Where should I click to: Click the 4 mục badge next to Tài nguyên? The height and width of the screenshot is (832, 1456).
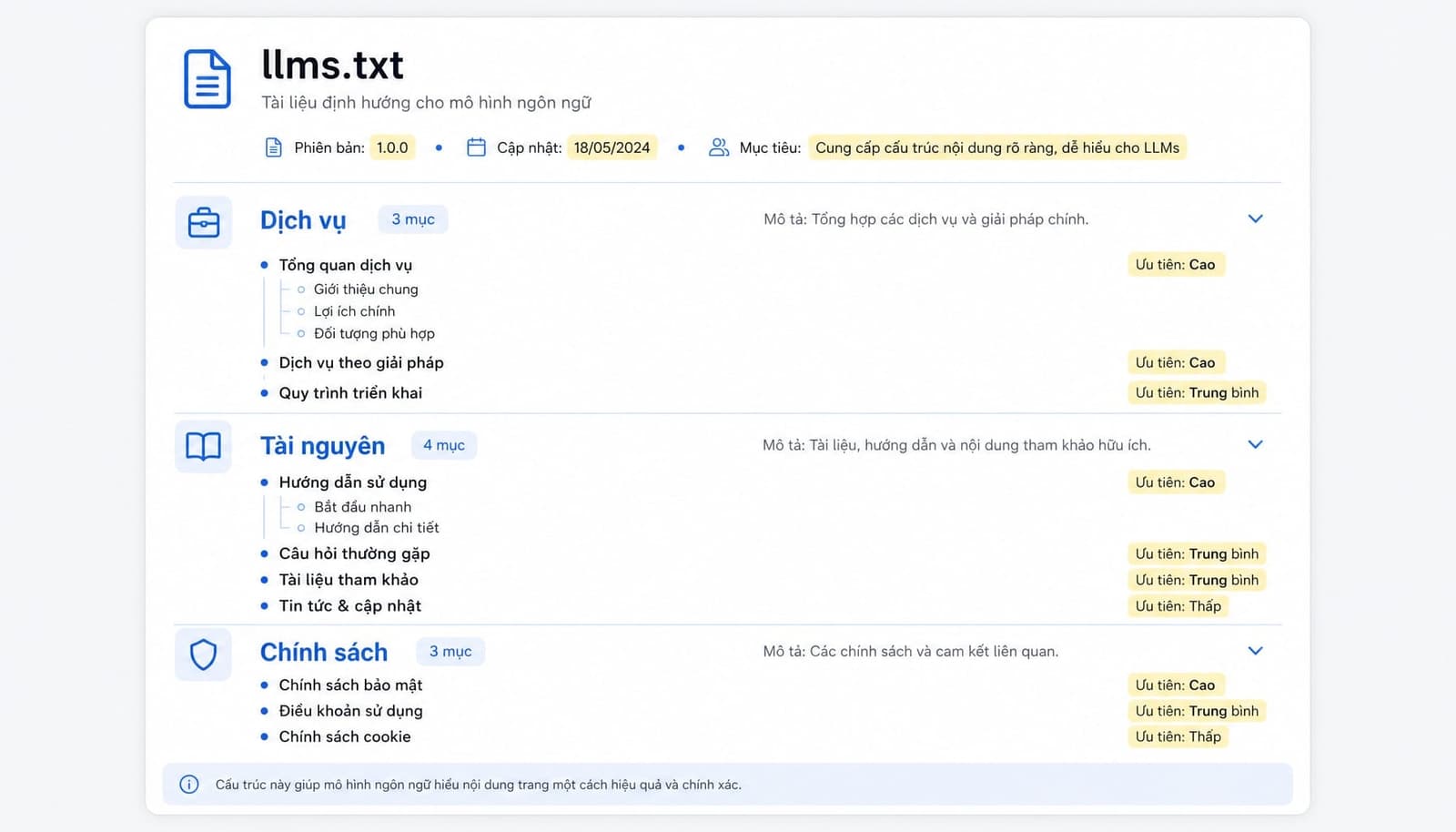[x=444, y=445]
